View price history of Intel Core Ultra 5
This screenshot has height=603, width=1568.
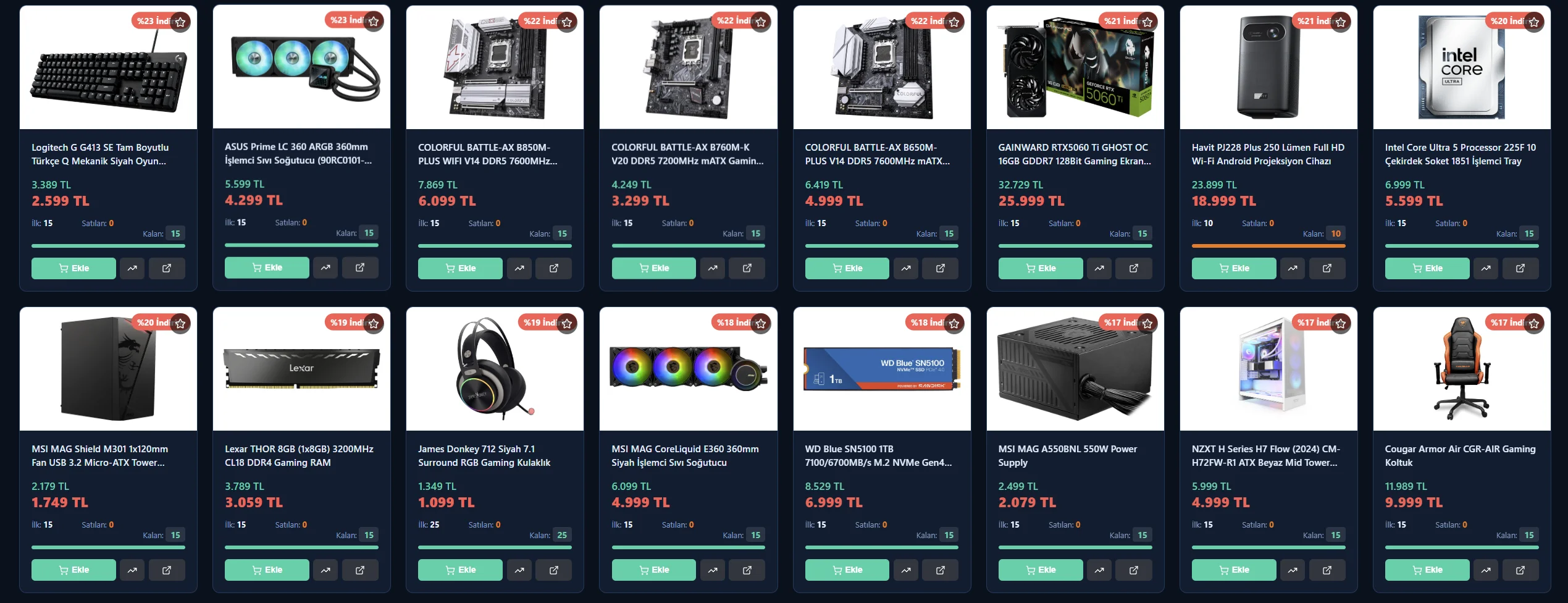pos(1486,268)
